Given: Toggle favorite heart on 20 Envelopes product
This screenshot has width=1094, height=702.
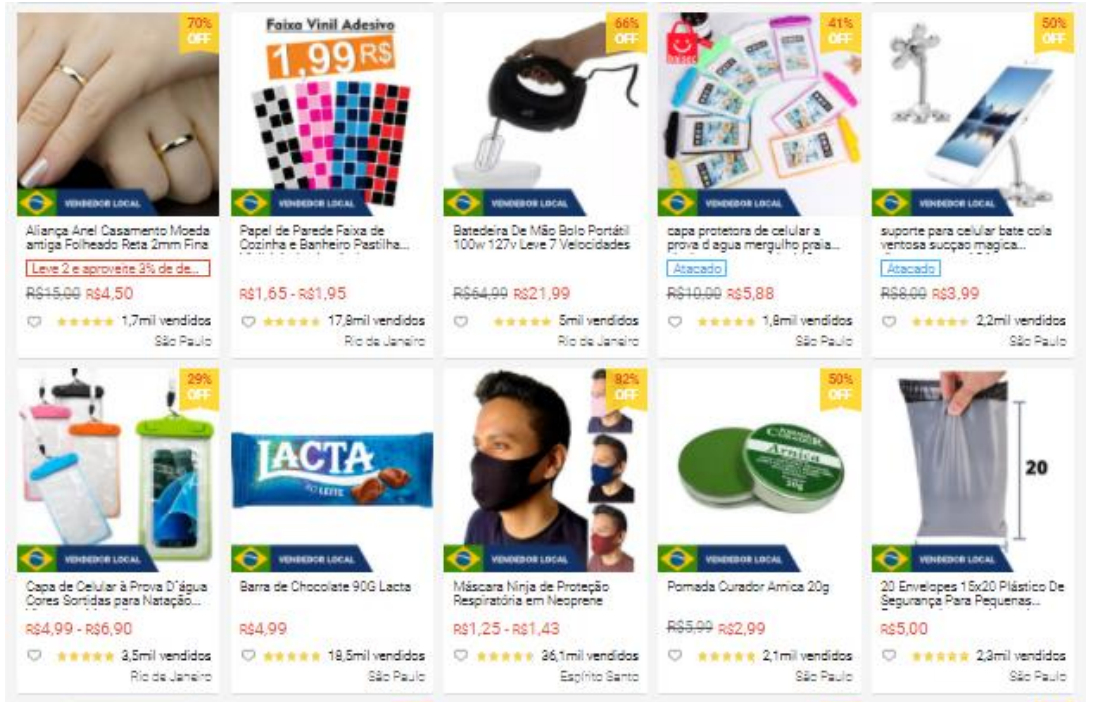Looking at the screenshot, I should [888, 656].
